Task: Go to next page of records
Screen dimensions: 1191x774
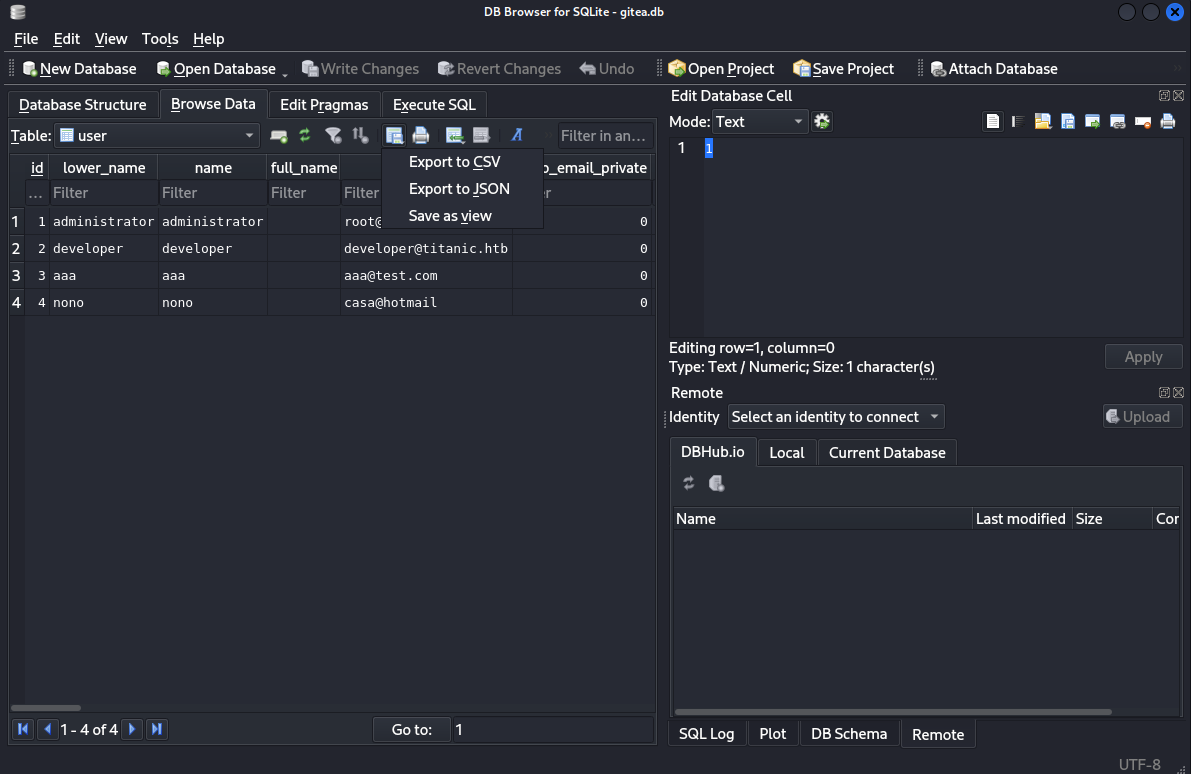Action: tap(132, 729)
